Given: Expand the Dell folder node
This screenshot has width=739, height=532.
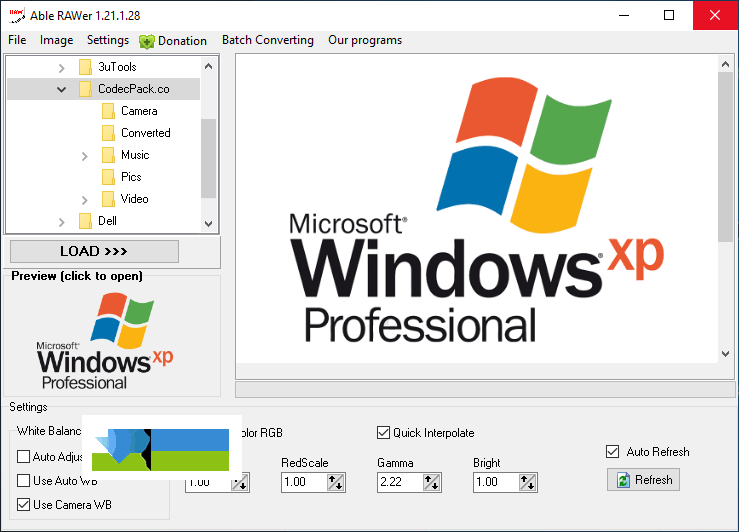Looking at the screenshot, I should click(62, 222).
